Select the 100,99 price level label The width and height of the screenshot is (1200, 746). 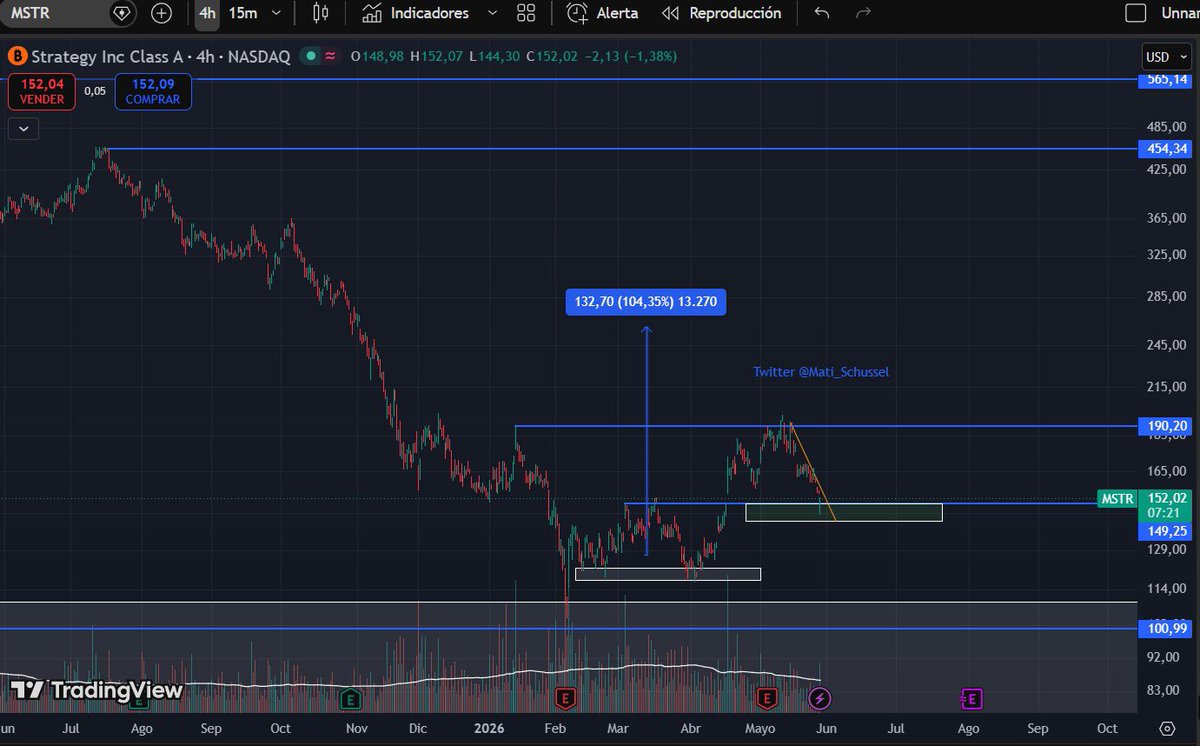pos(1165,629)
